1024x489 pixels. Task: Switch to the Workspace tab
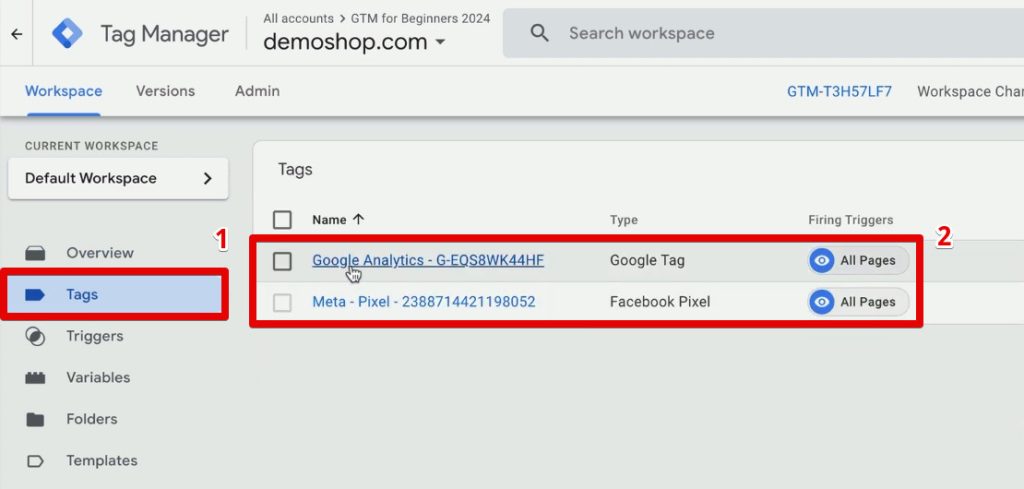pos(63,91)
